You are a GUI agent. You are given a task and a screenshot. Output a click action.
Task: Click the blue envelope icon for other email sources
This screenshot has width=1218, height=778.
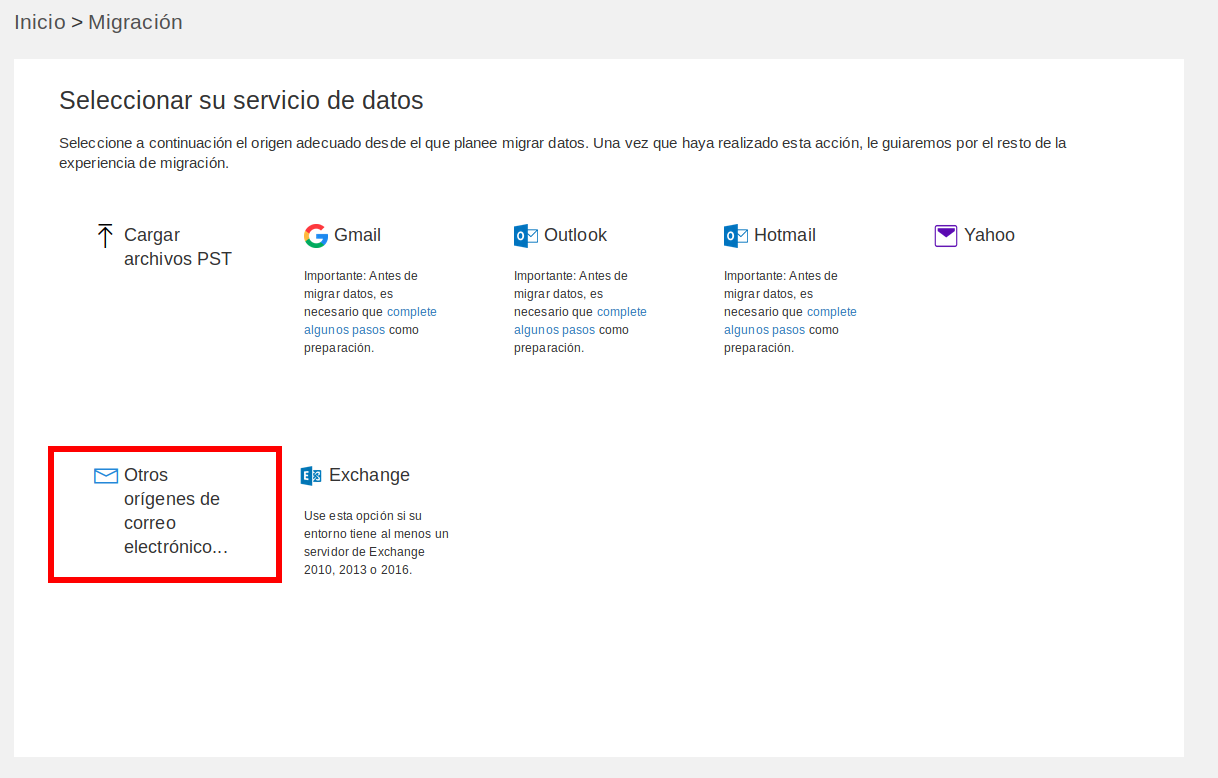pyautogui.click(x=106, y=476)
